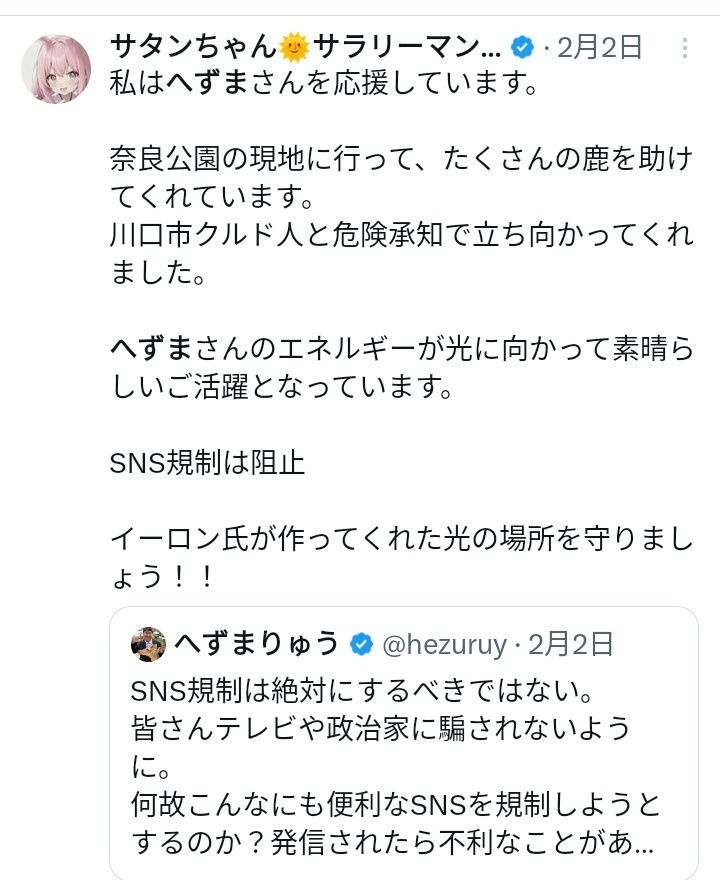The height and width of the screenshot is (880, 720).
Task: Open the three-dot more options menu
Action: coord(684,47)
